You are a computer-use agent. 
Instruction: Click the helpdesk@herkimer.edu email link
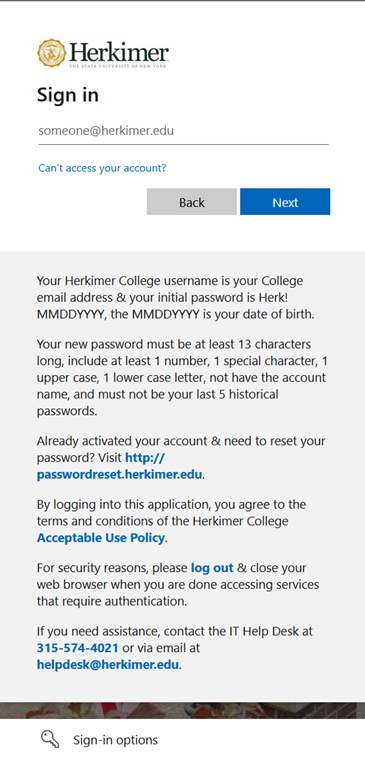[x=108, y=665]
